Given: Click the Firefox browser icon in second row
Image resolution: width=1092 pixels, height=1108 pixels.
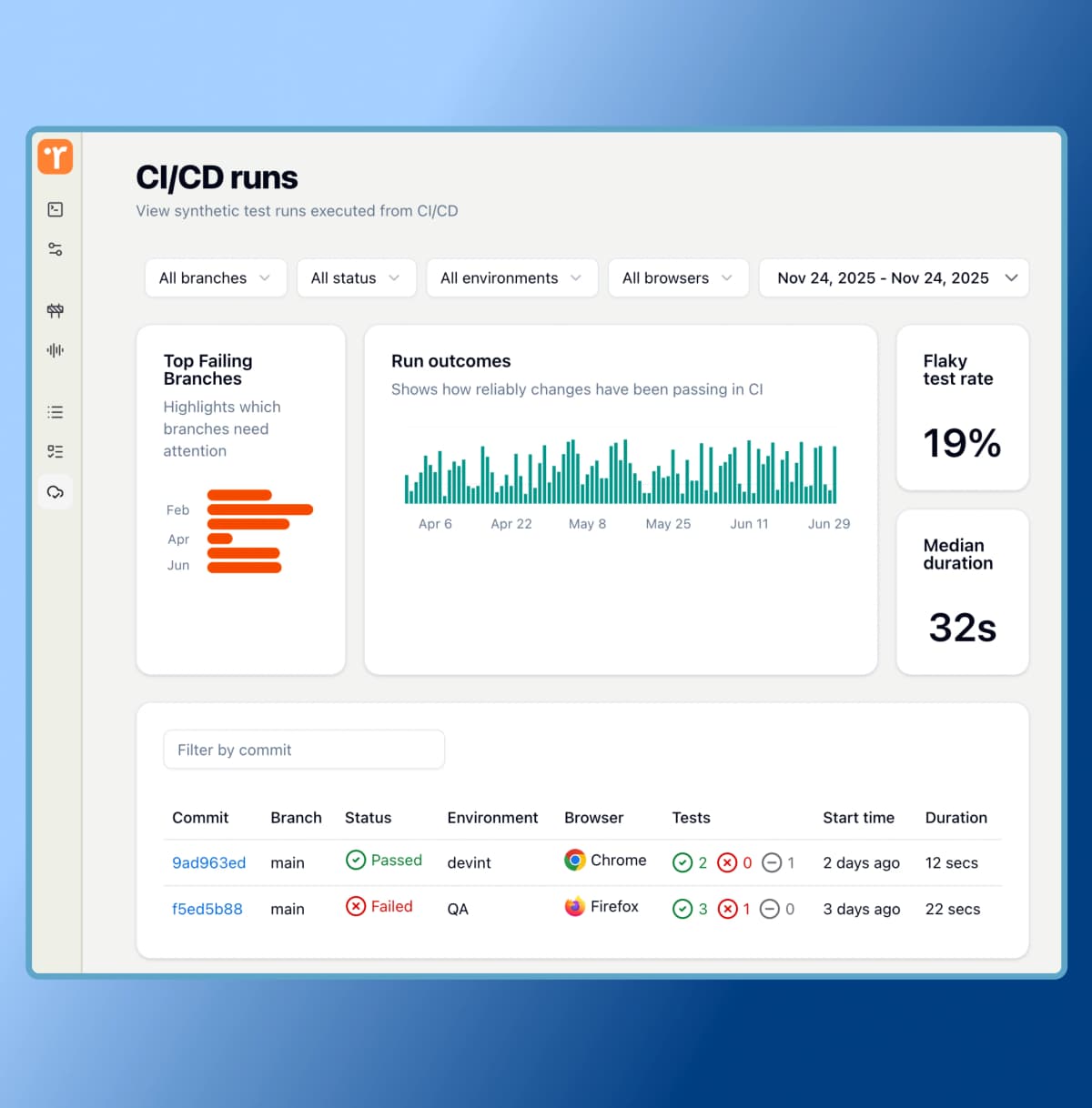Looking at the screenshot, I should click(x=574, y=907).
